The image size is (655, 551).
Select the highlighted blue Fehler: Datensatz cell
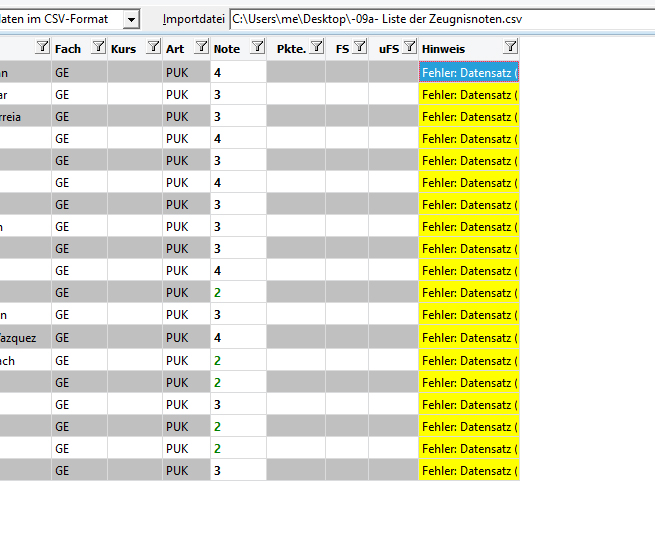pyautogui.click(x=469, y=72)
